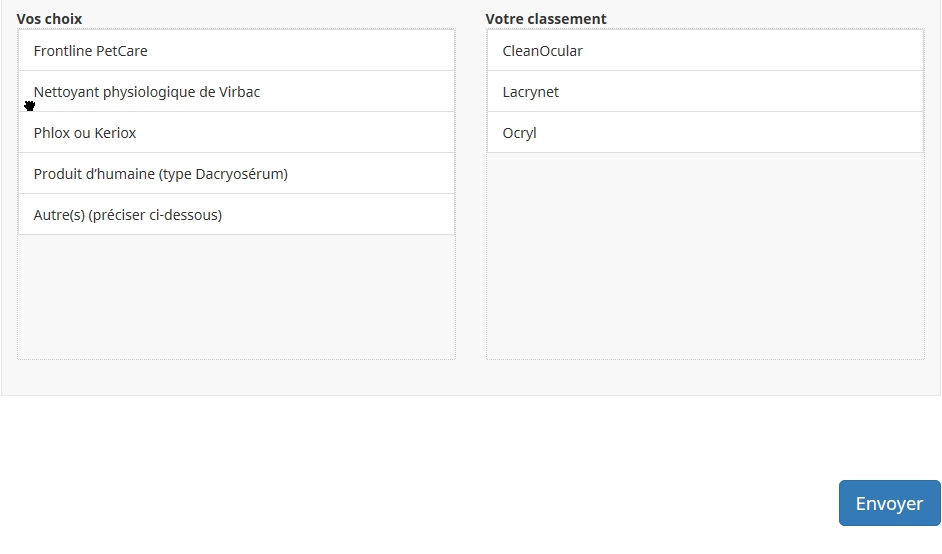
Task: Click the Vos choix heading
Action: click(x=50, y=19)
